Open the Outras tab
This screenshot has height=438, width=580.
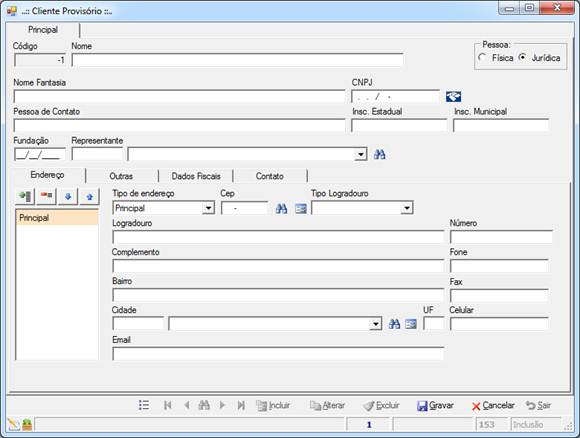click(121, 176)
